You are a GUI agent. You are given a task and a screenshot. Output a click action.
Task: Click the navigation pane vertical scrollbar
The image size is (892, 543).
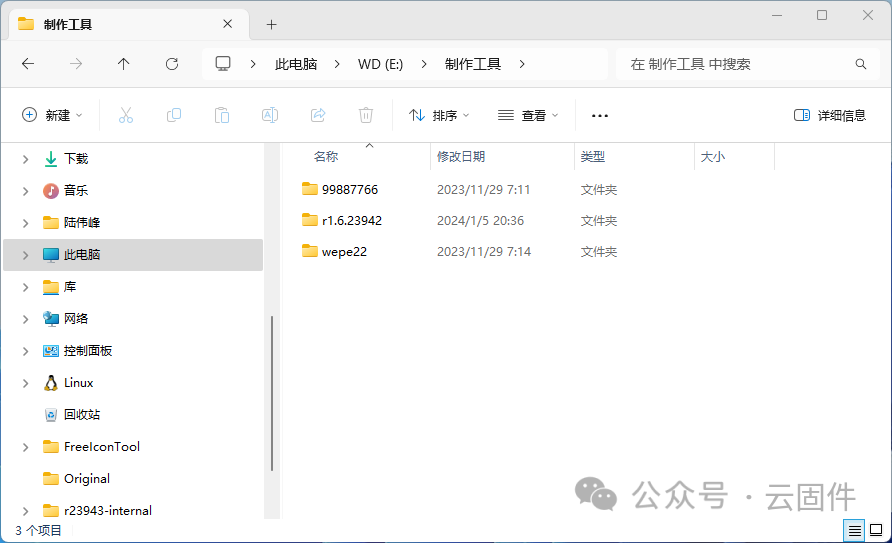pyautogui.click(x=272, y=393)
